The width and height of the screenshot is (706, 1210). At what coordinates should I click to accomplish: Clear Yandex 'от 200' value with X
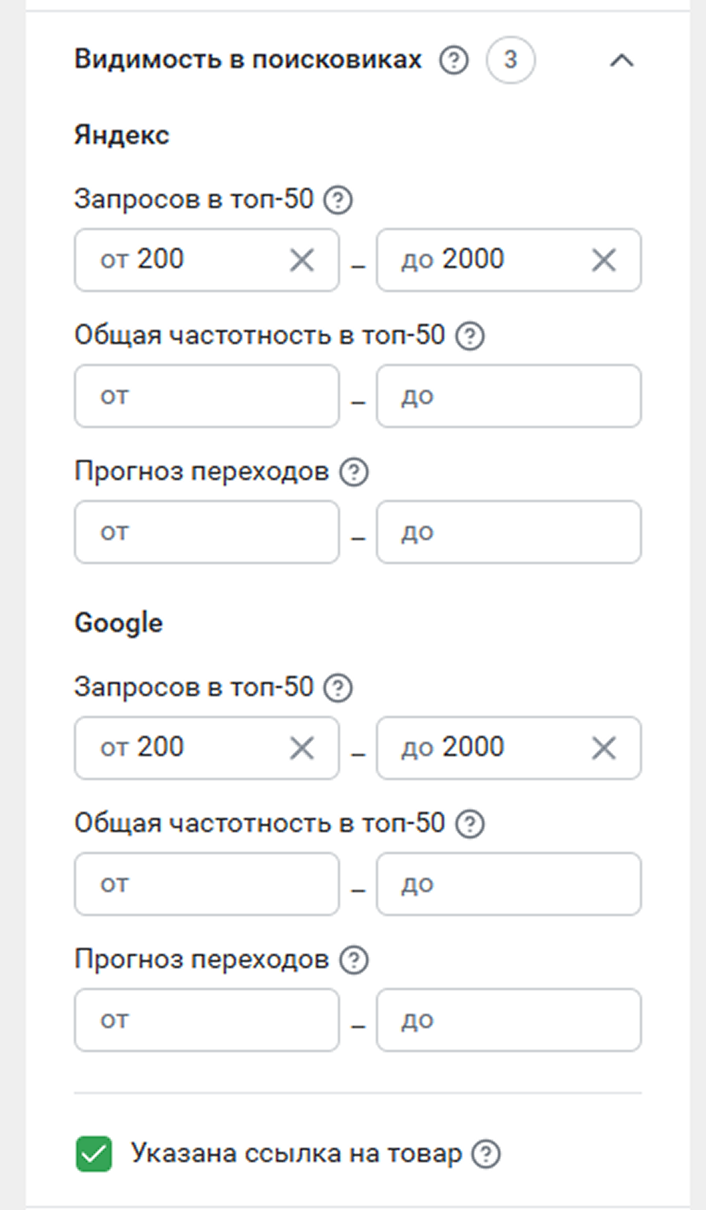(302, 260)
